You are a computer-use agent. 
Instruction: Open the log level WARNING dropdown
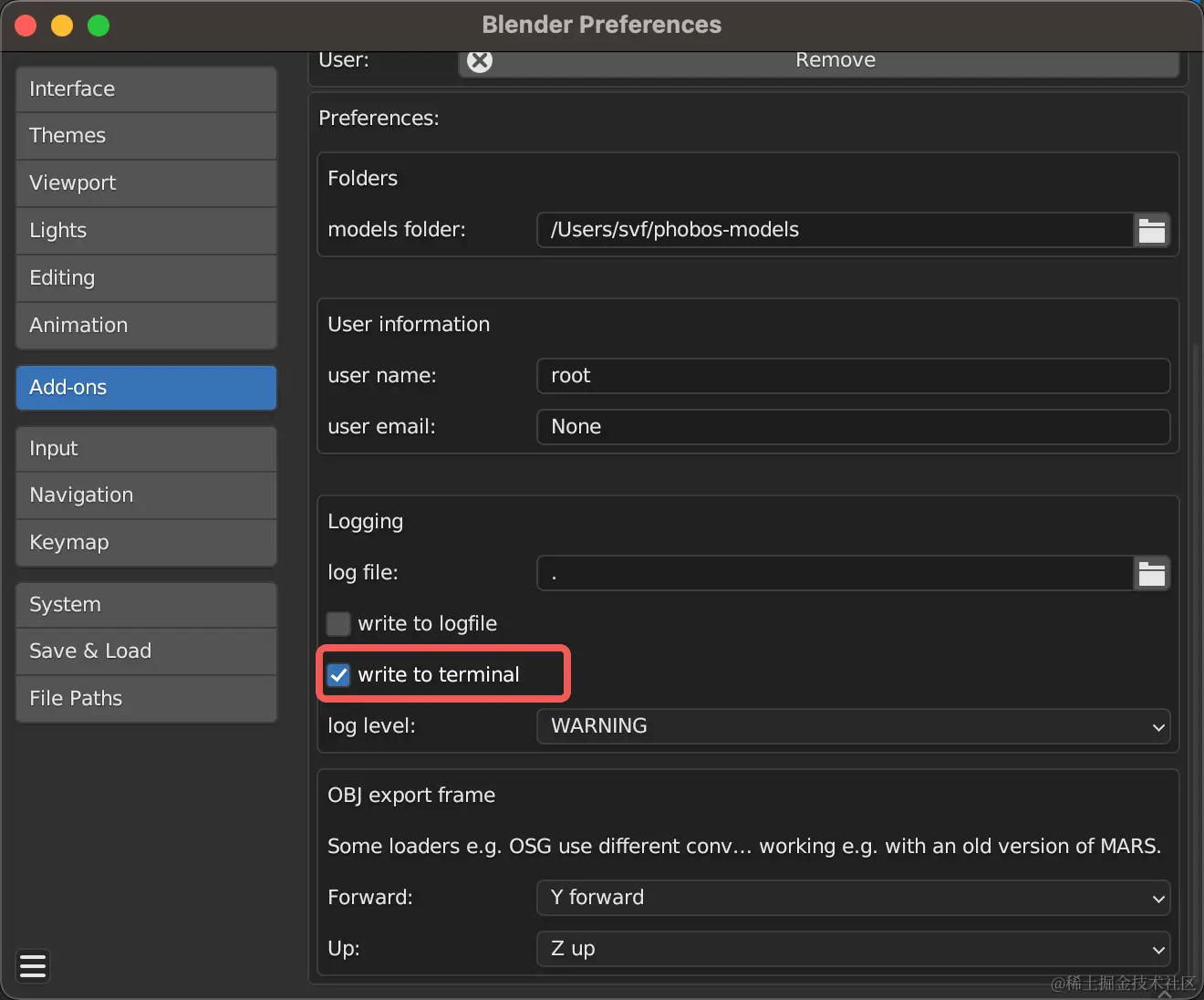[x=853, y=726]
